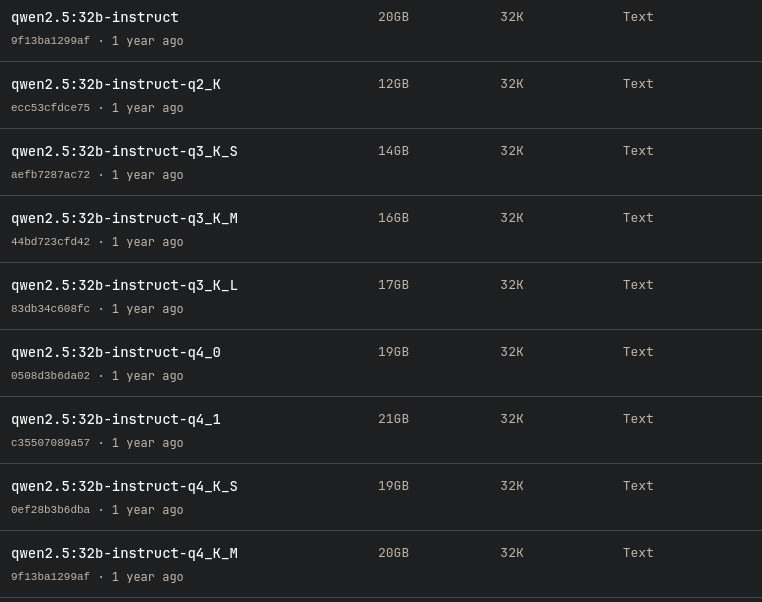The width and height of the screenshot is (762, 602).
Task: Select the qwen2.5:32b-instruct-q3_K_S tag
Action: point(124,152)
